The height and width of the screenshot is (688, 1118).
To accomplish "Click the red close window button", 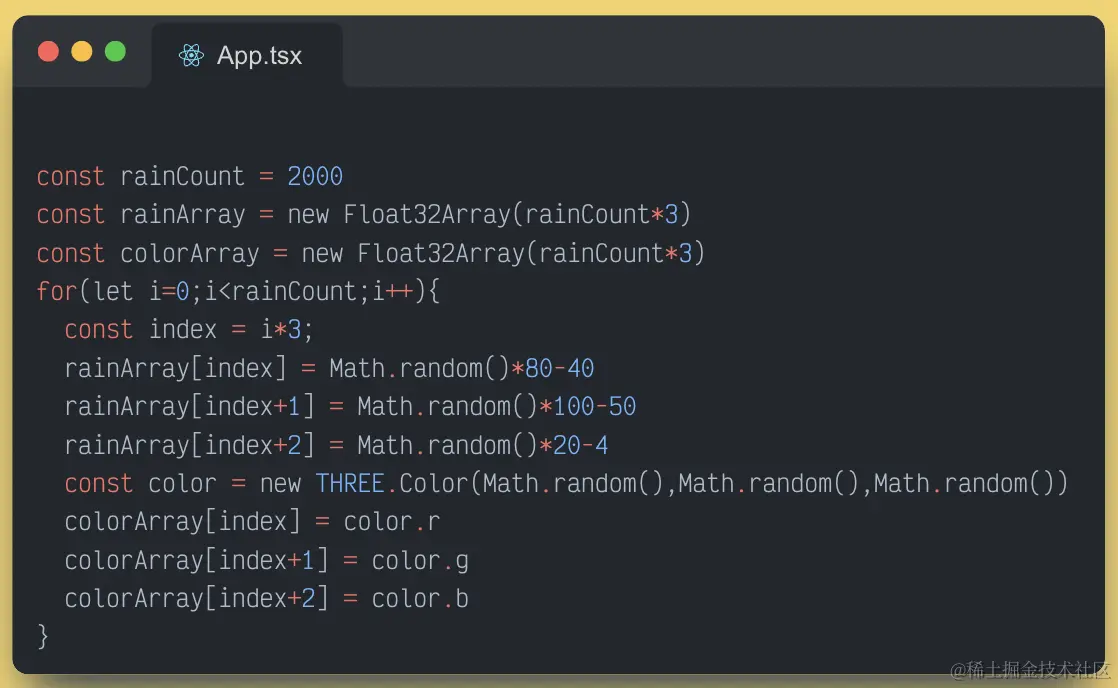I will point(48,52).
